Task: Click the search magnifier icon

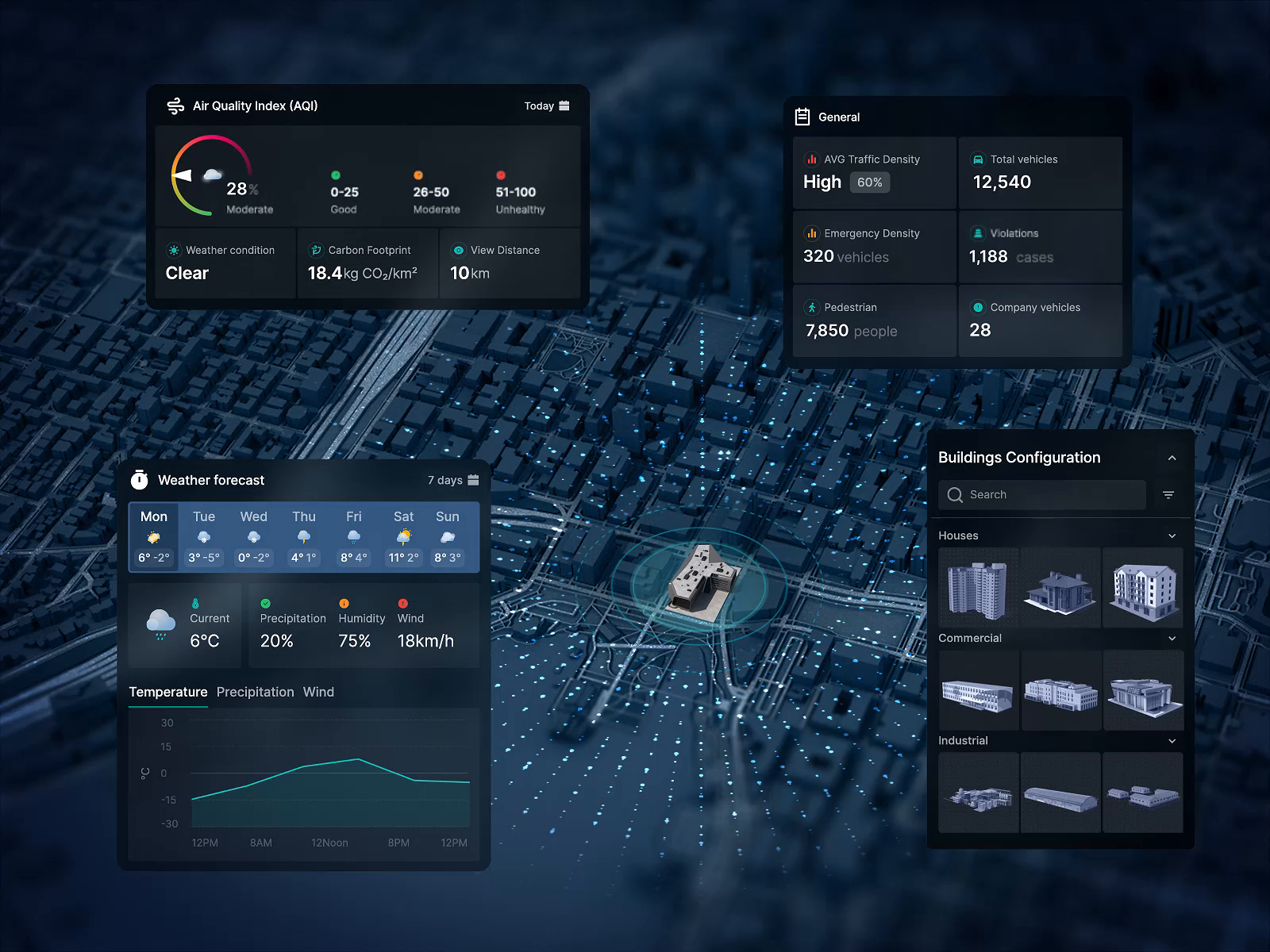Action: [955, 495]
